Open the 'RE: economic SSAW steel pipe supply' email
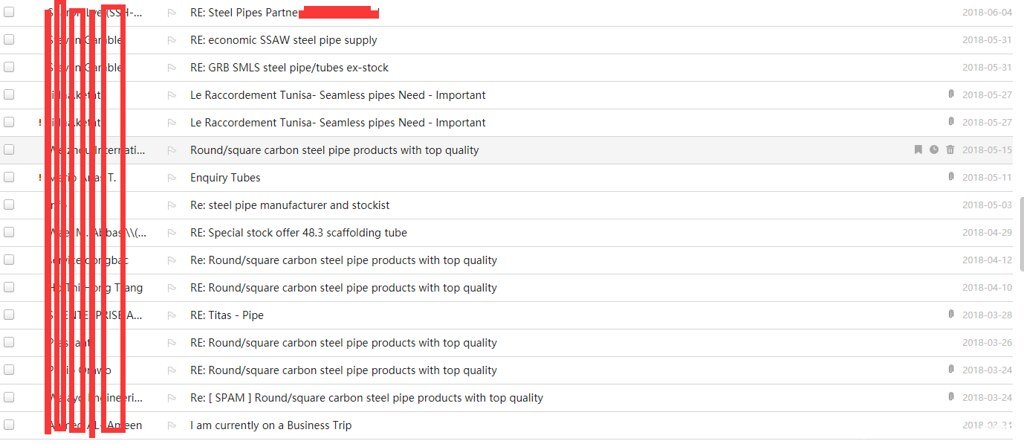This screenshot has height=444, width=1024. click(x=283, y=40)
